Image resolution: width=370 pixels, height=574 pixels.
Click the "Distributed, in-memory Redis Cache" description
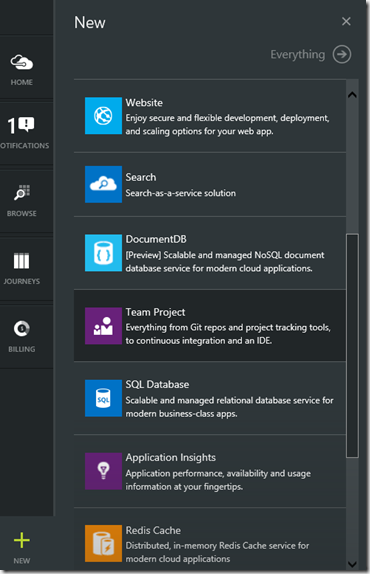point(217,552)
